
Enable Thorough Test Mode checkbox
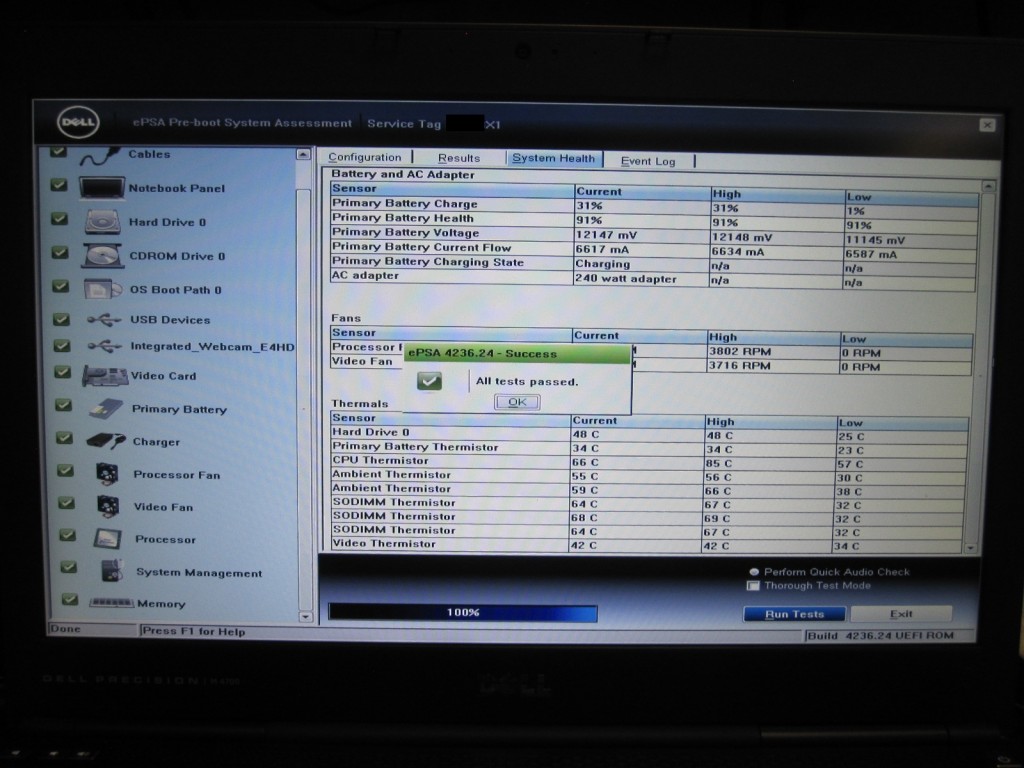[x=753, y=586]
